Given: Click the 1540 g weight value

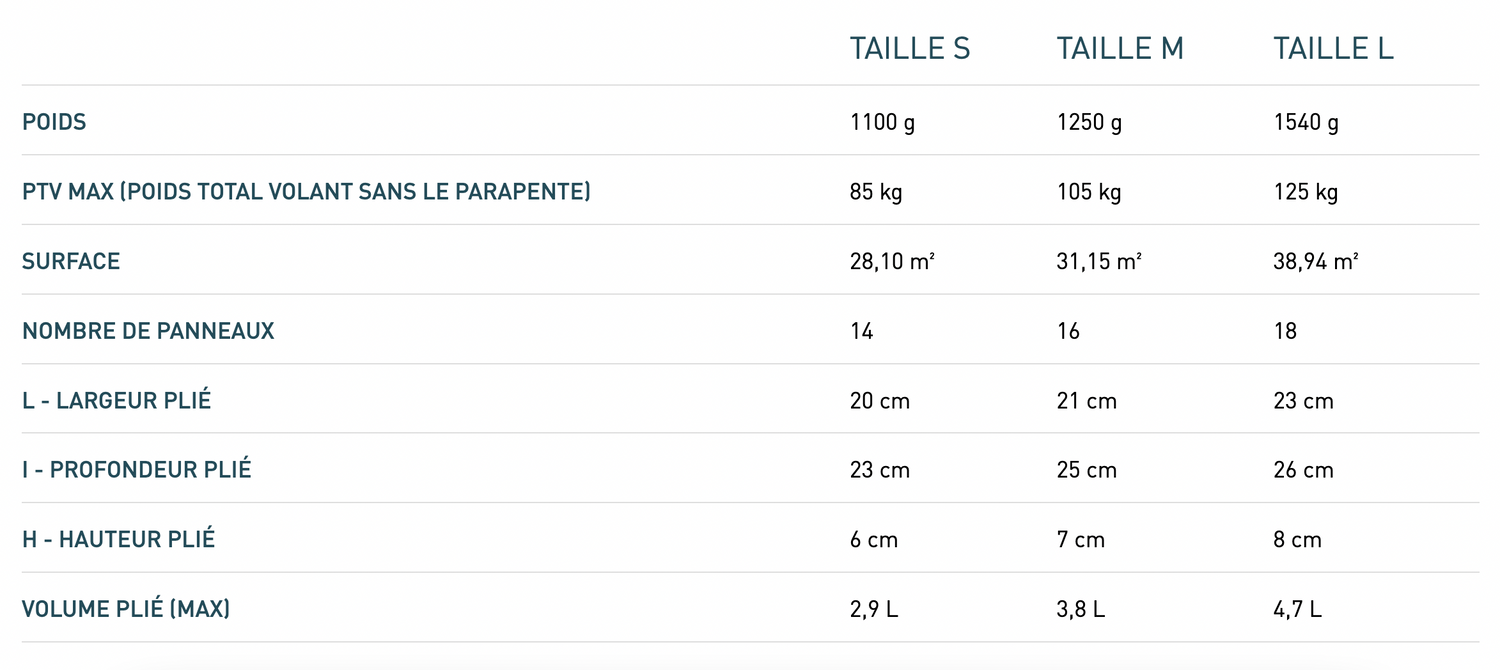Looking at the screenshot, I should pyautogui.click(x=1306, y=122).
